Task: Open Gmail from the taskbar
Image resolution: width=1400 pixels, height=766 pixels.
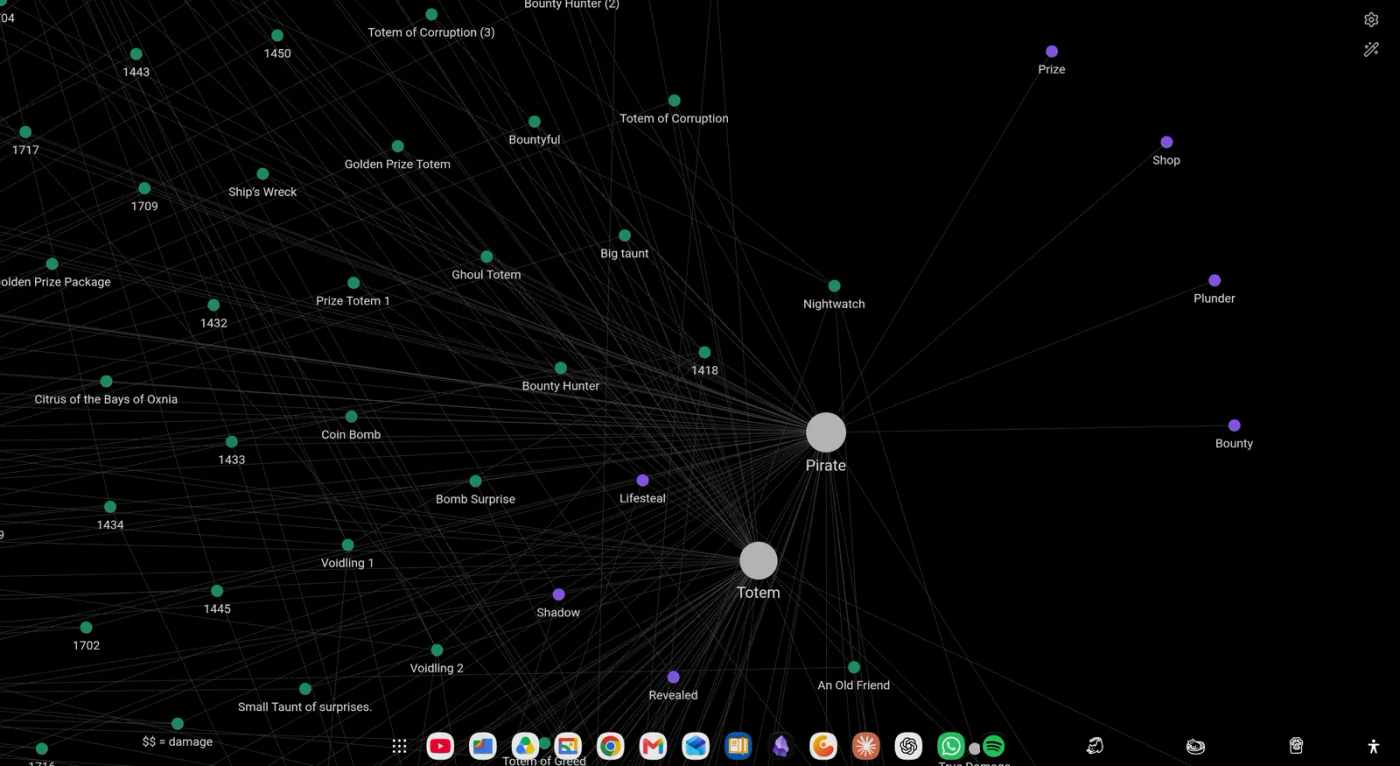Action: click(653, 746)
